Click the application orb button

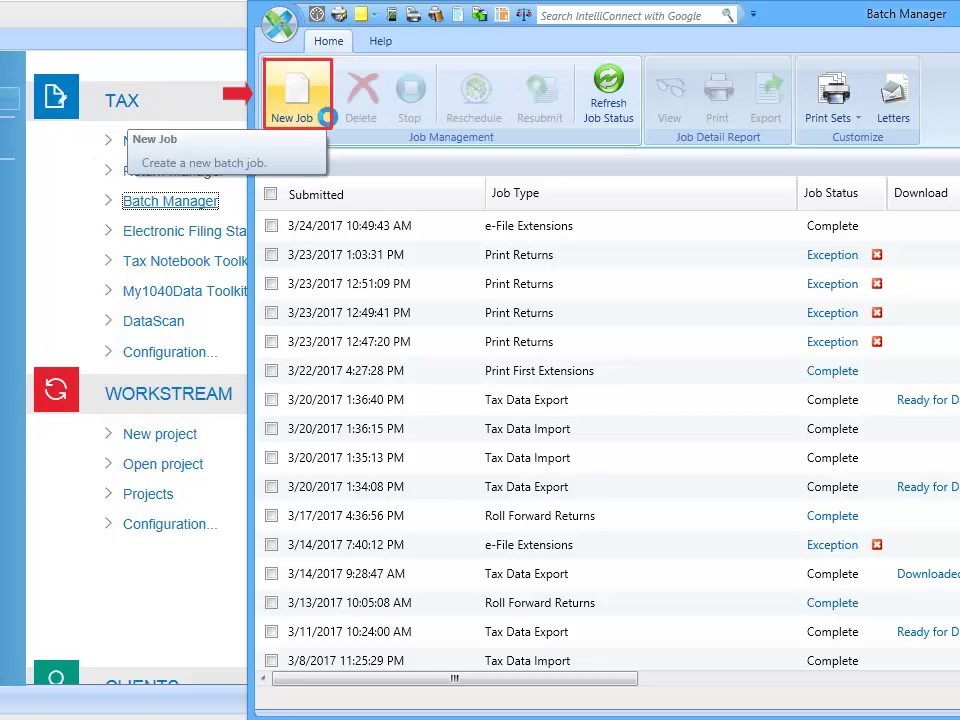click(279, 24)
